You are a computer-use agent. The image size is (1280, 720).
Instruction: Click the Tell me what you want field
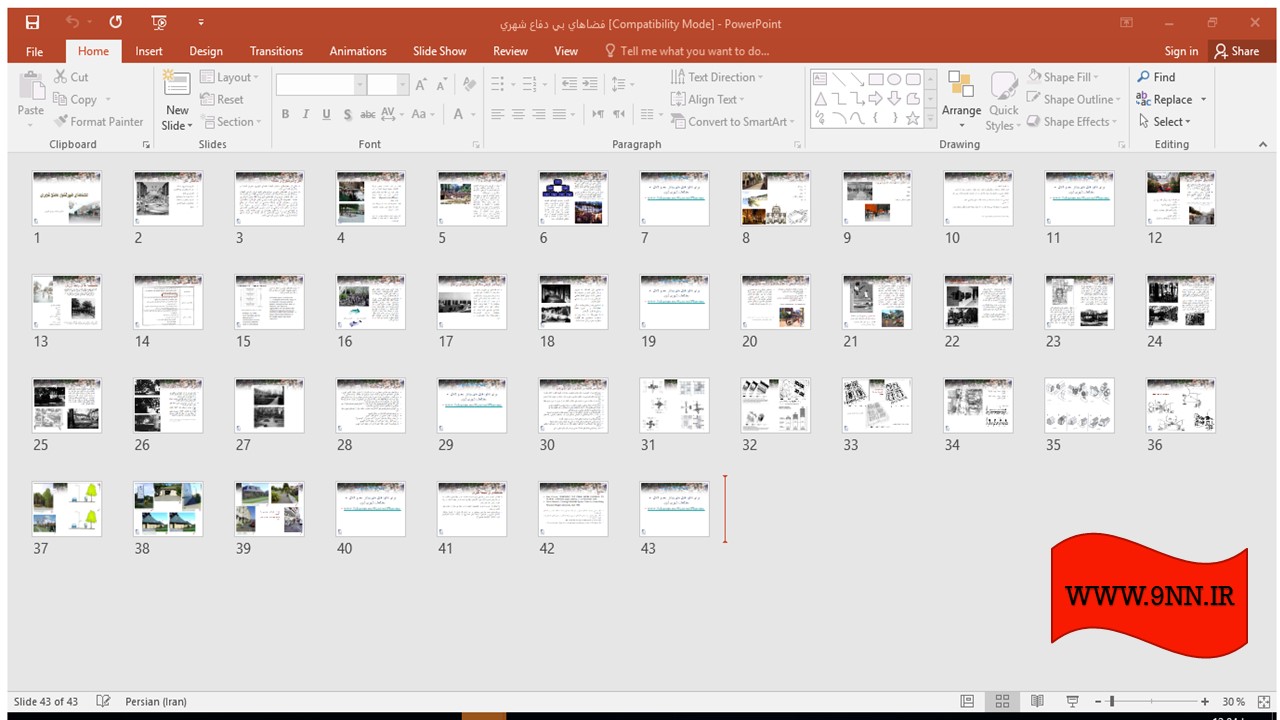coord(687,51)
